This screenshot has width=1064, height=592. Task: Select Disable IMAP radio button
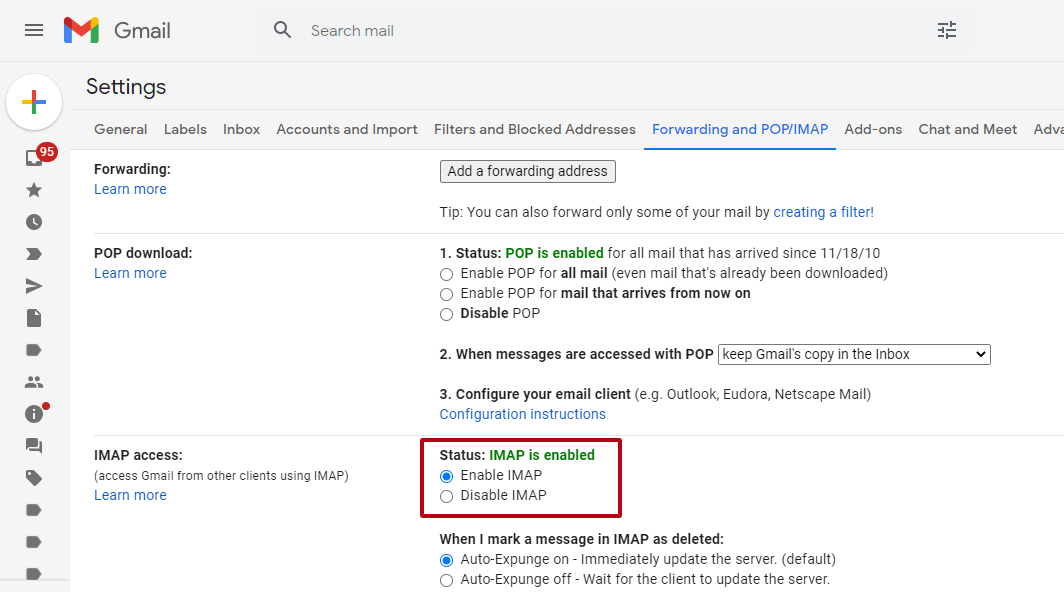[x=446, y=496]
